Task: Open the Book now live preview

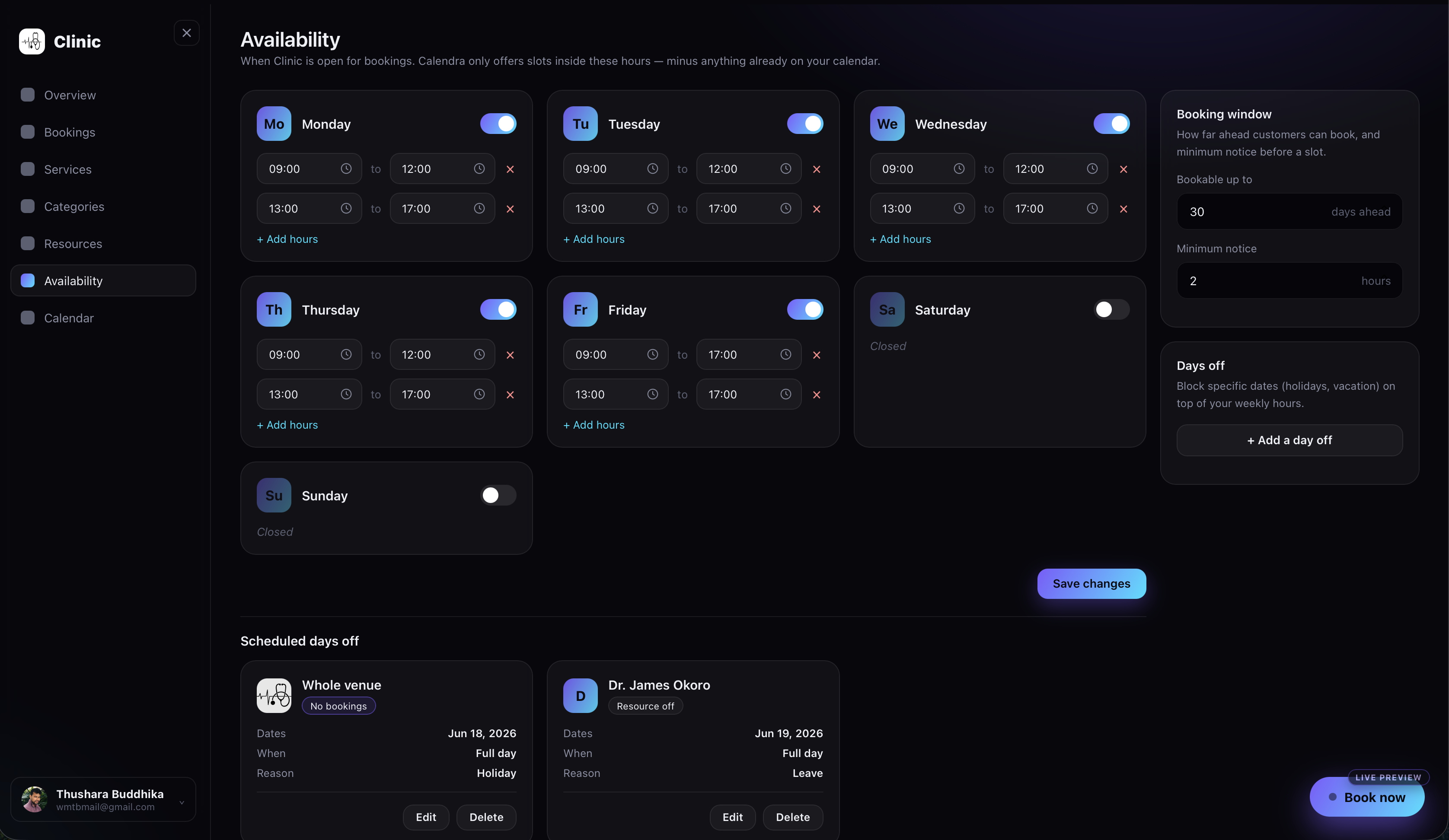Action: coord(1367,798)
